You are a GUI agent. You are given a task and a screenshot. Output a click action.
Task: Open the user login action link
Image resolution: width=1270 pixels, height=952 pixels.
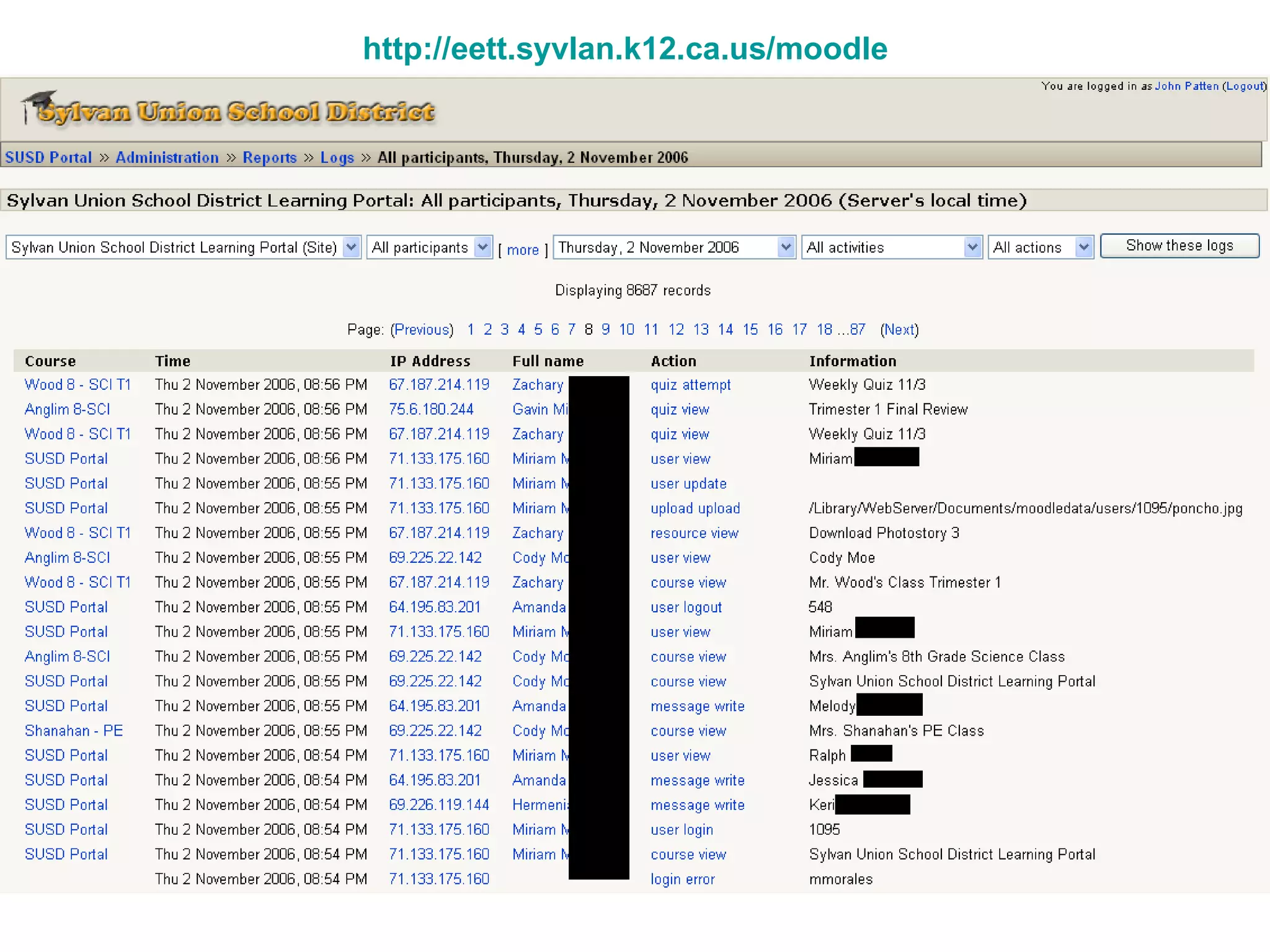coord(682,830)
